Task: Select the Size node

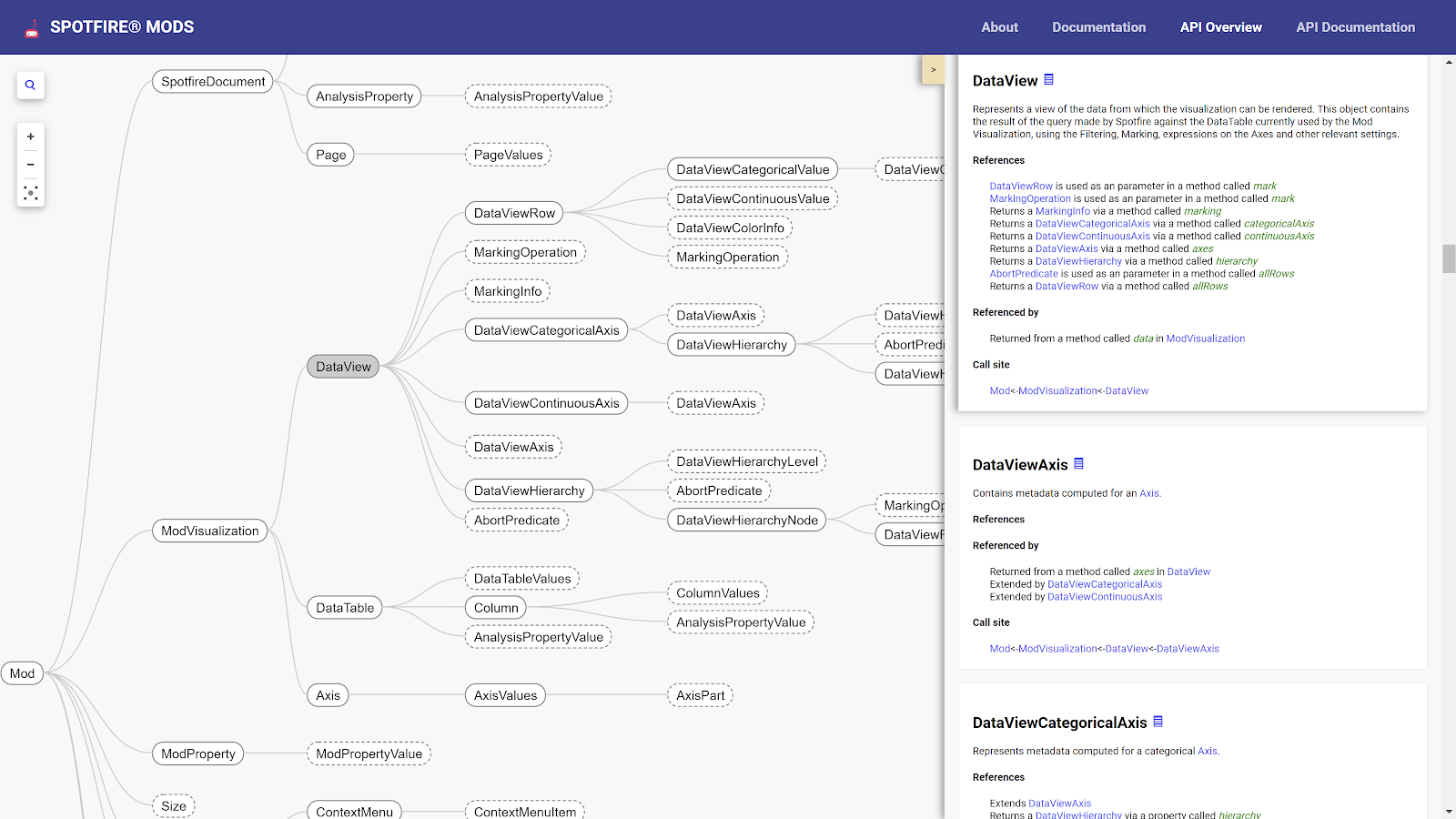Action: (173, 806)
